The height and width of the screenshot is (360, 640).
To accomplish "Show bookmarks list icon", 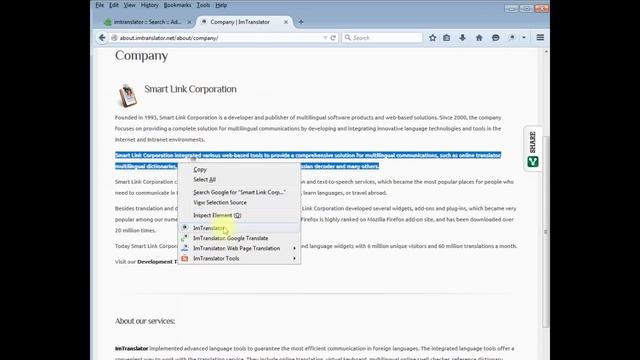I will tap(447, 38).
